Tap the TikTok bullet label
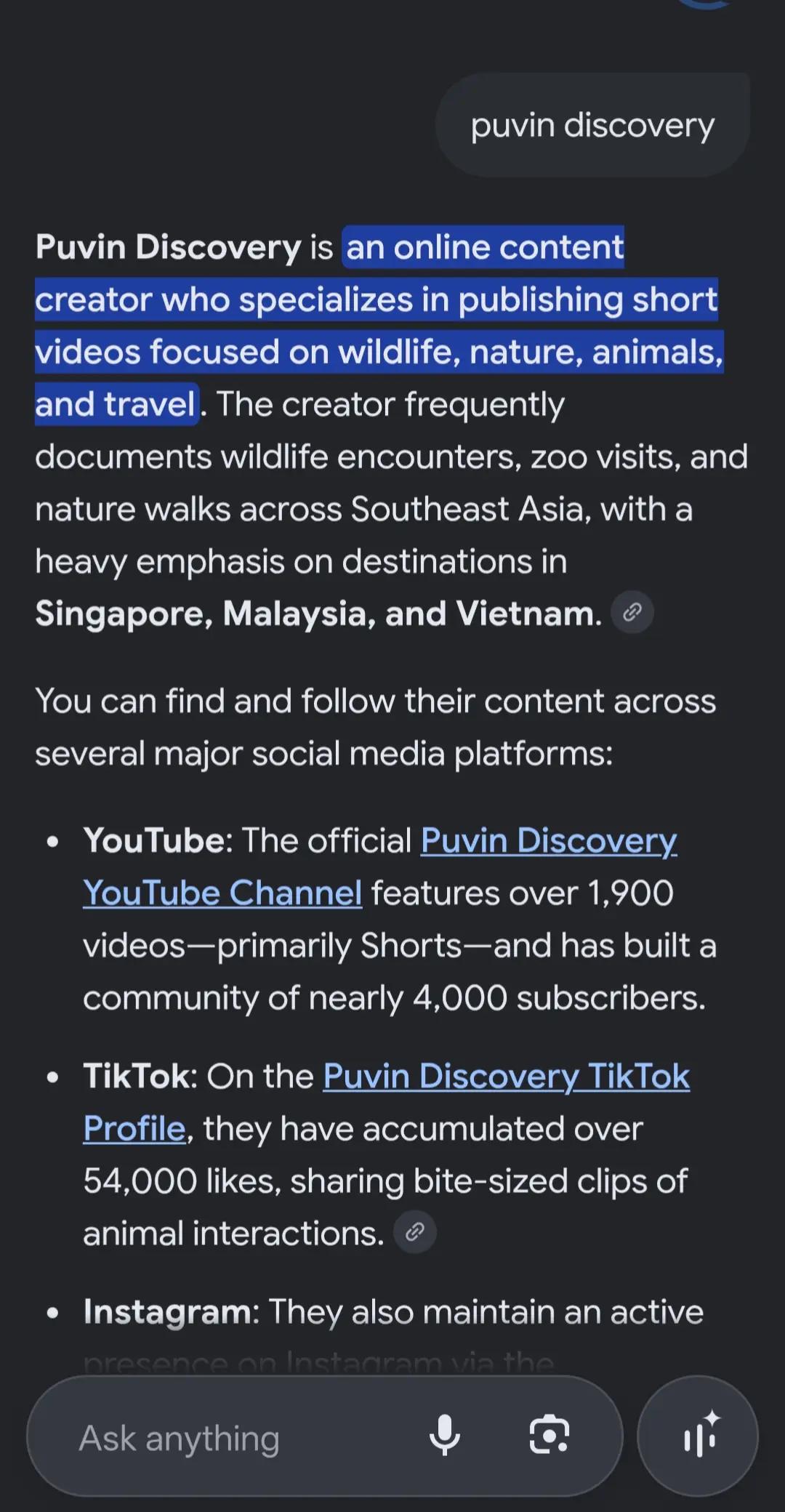This screenshot has height=1512, width=785. pyautogui.click(x=140, y=1076)
